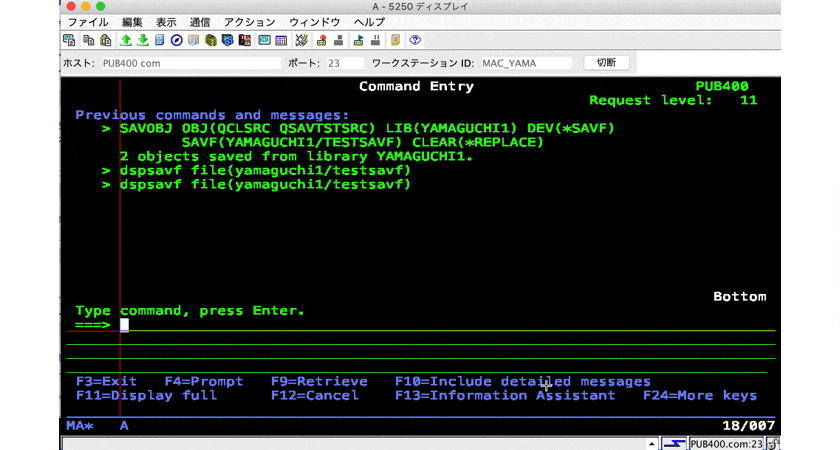The width and height of the screenshot is (840, 450).
Task: Click the first dspsavf file(yamaguchi1/testsavf) line
Action: [265, 170]
